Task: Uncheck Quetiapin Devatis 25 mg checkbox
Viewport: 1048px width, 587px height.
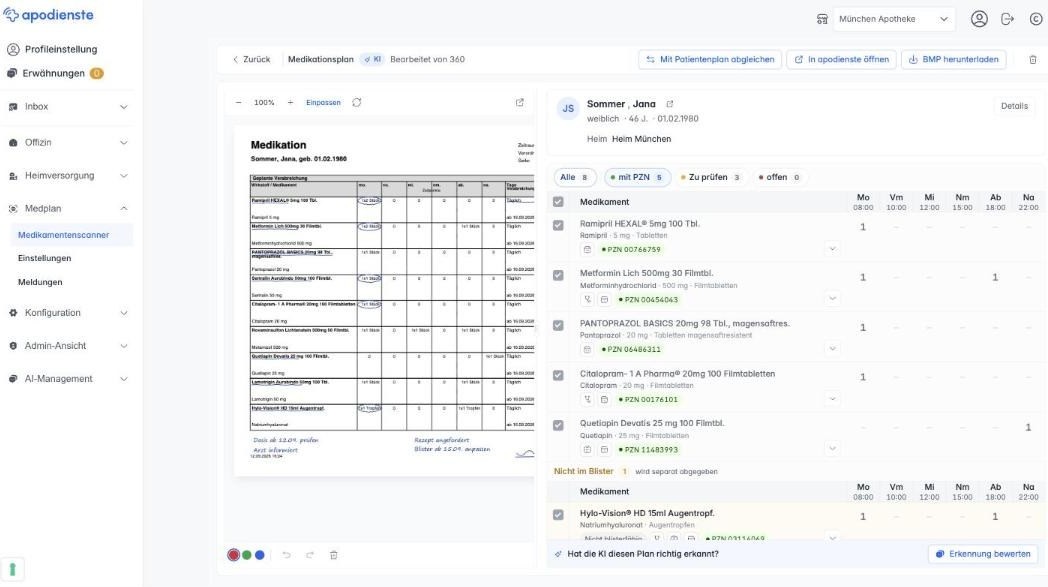Action: click(x=558, y=425)
